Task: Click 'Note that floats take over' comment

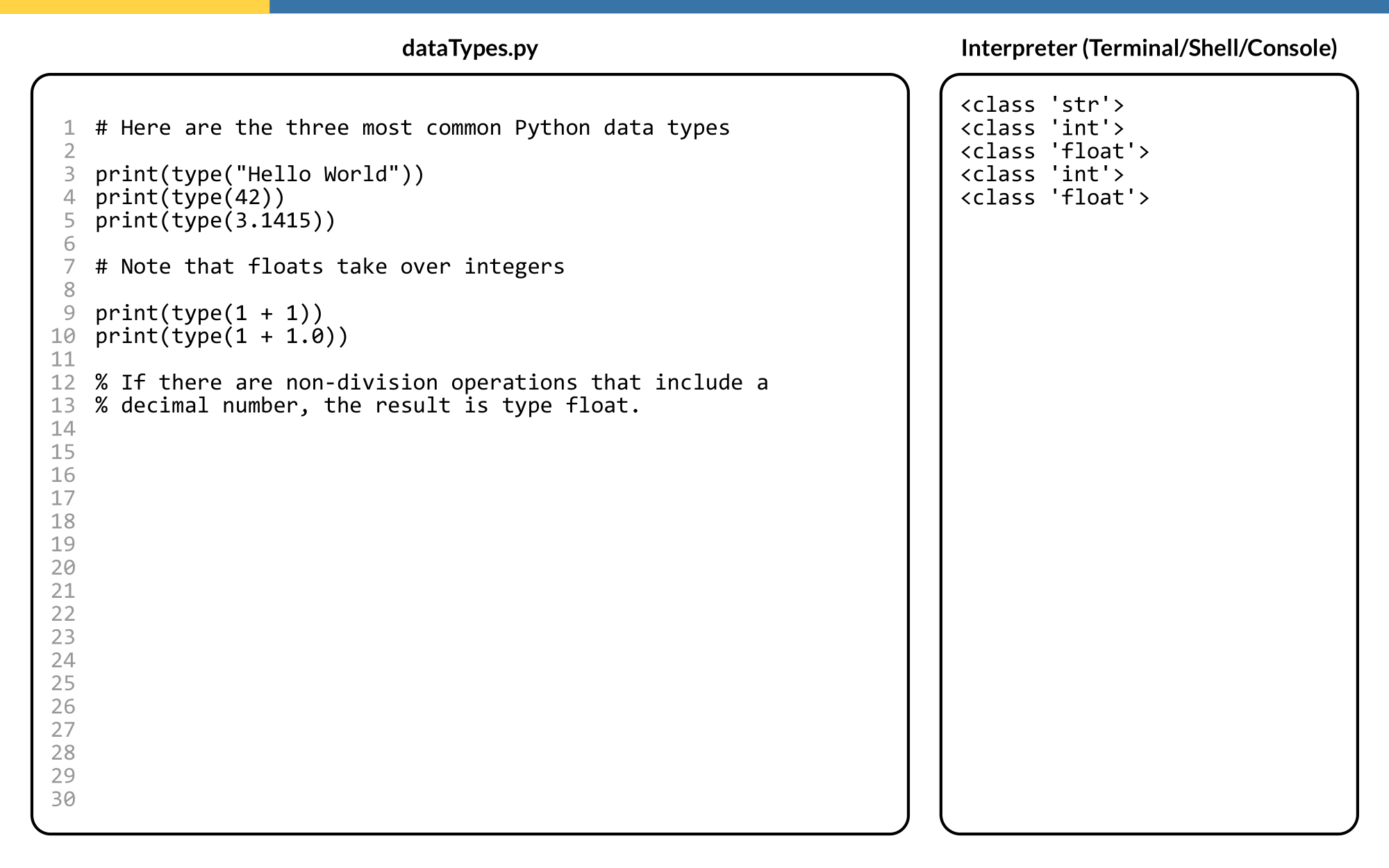Action: click(x=330, y=267)
